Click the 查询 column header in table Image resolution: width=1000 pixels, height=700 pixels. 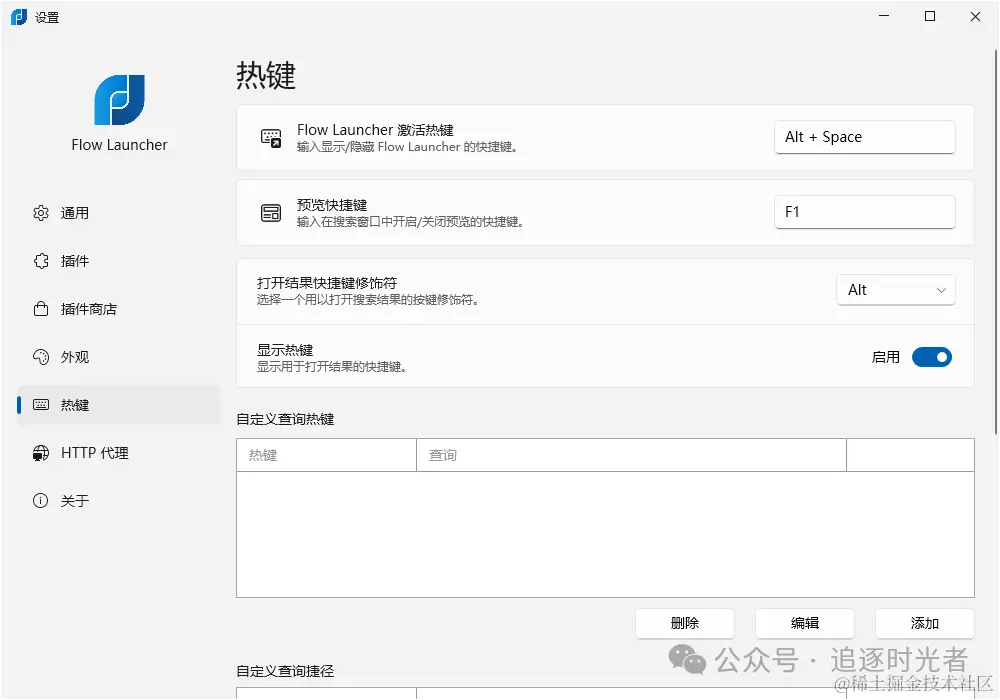(x=631, y=455)
